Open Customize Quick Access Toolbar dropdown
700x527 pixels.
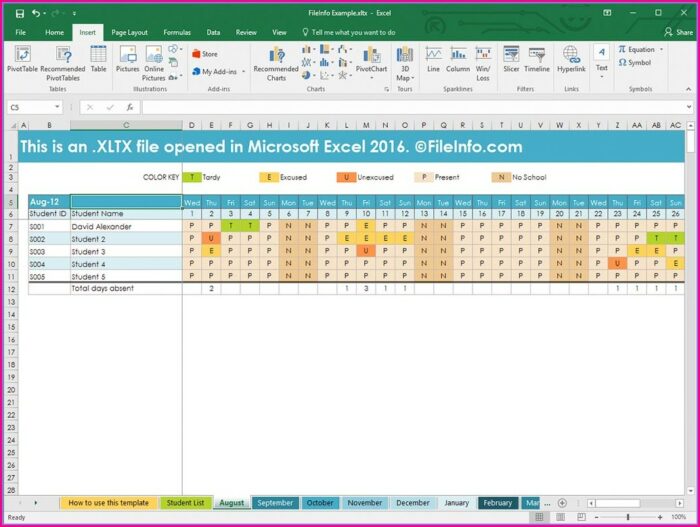point(74,14)
